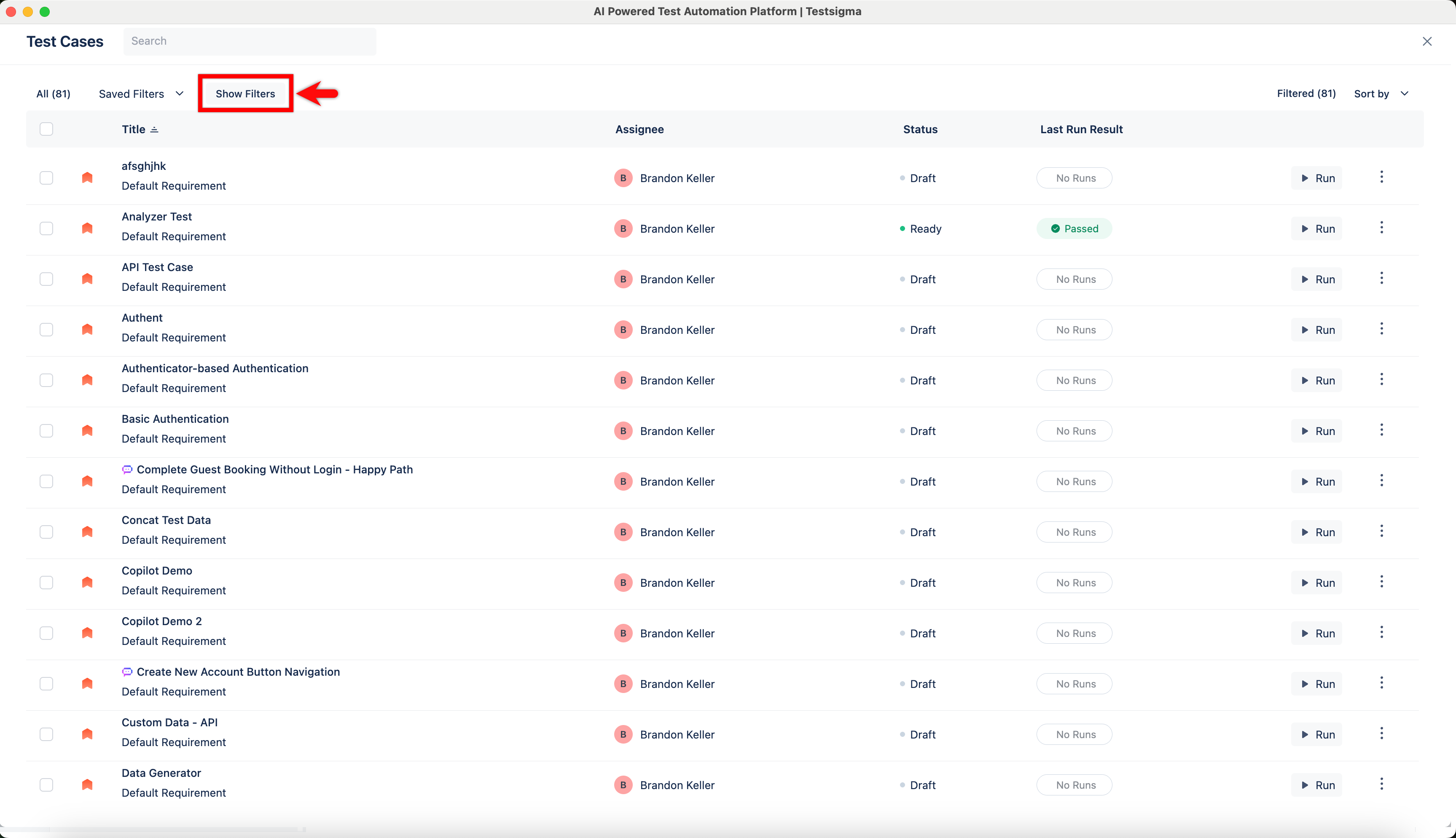The width and height of the screenshot is (1456, 838).
Task: Tick the checkbox next to Copilot Demo
Action: pyautogui.click(x=47, y=582)
